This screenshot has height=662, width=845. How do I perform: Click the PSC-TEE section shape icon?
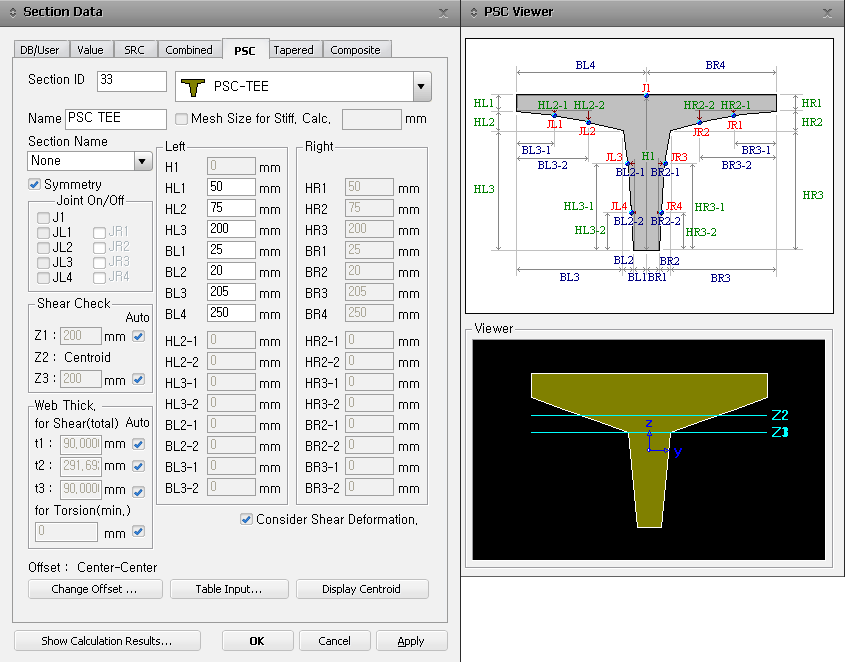(x=193, y=87)
